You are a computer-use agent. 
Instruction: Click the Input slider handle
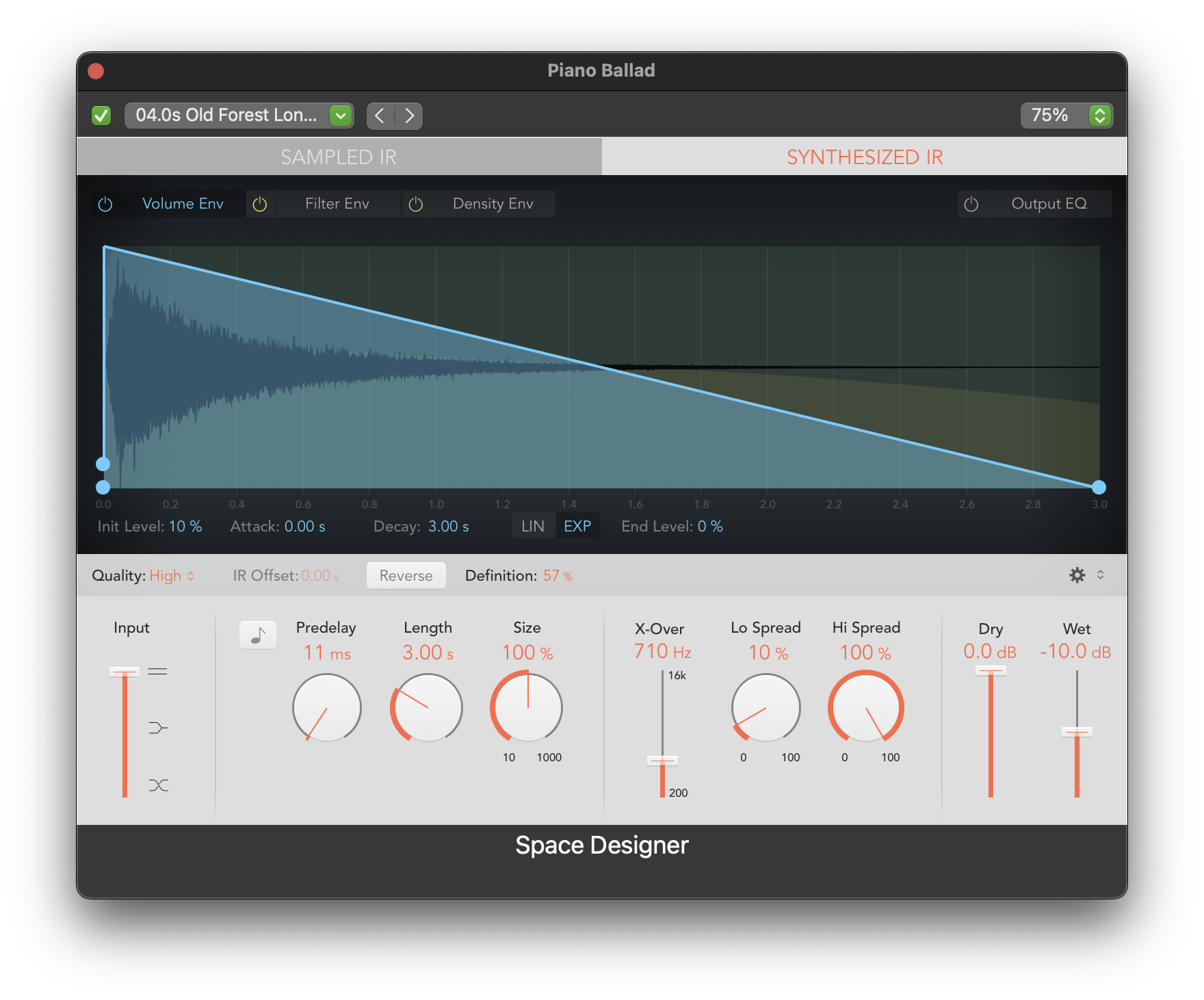pos(125,672)
